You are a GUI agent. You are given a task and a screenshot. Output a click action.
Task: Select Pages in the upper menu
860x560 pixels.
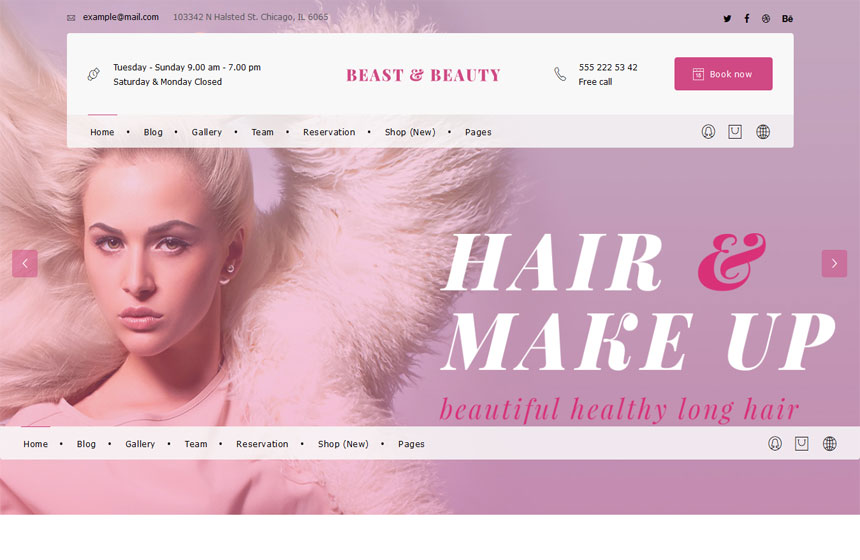[x=478, y=132]
